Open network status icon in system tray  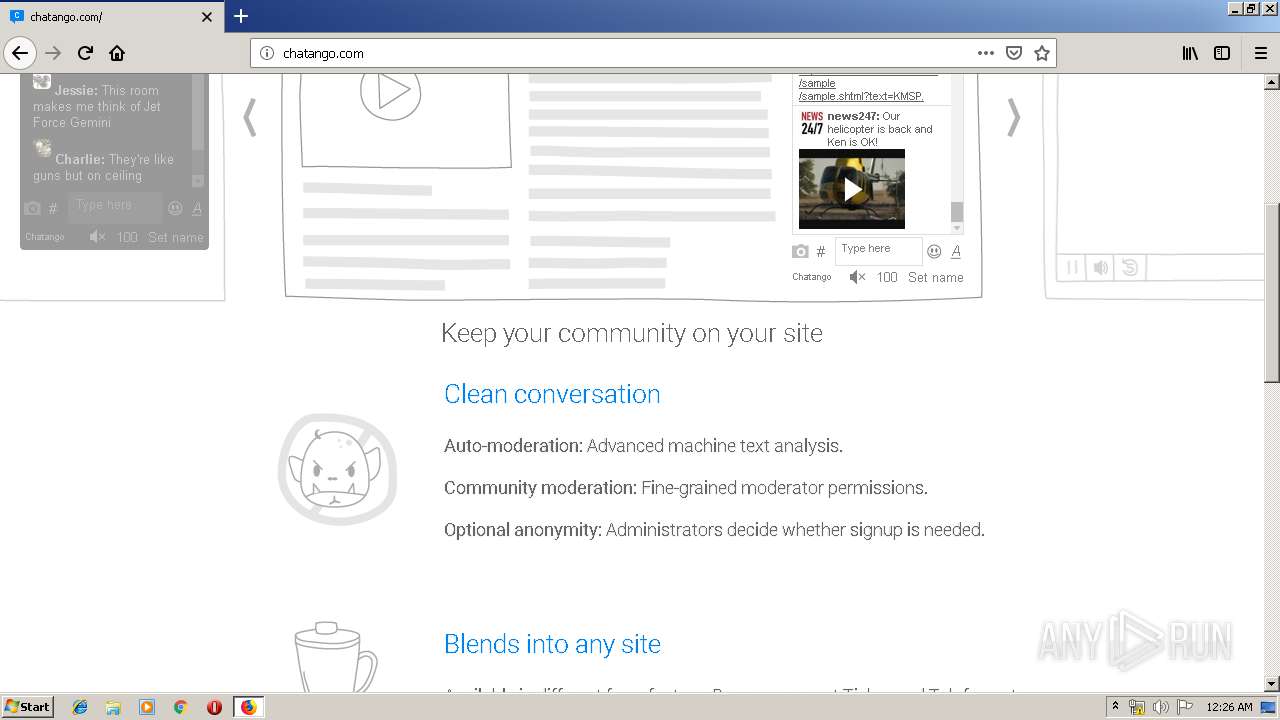[1137, 707]
